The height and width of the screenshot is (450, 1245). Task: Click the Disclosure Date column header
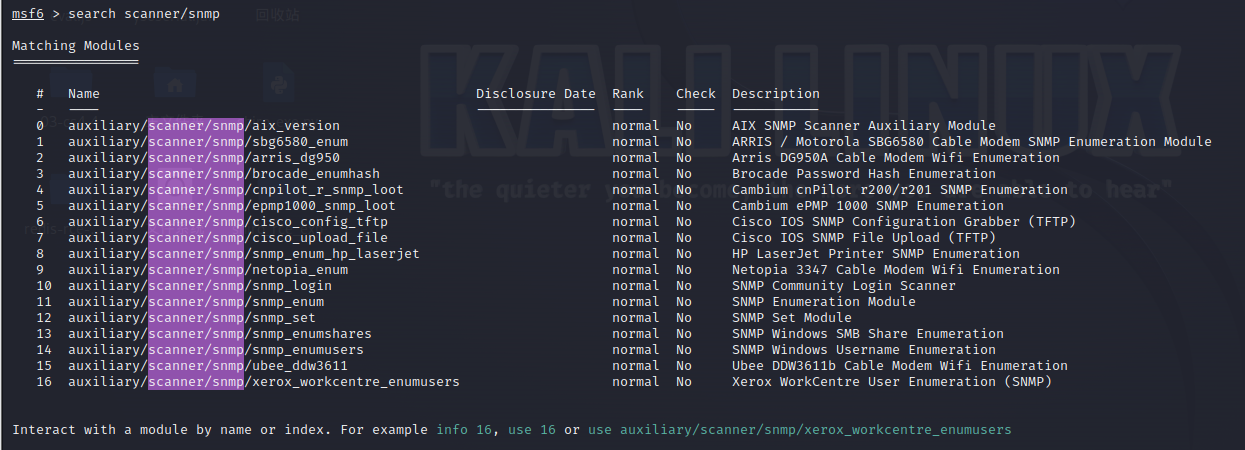click(535, 94)
